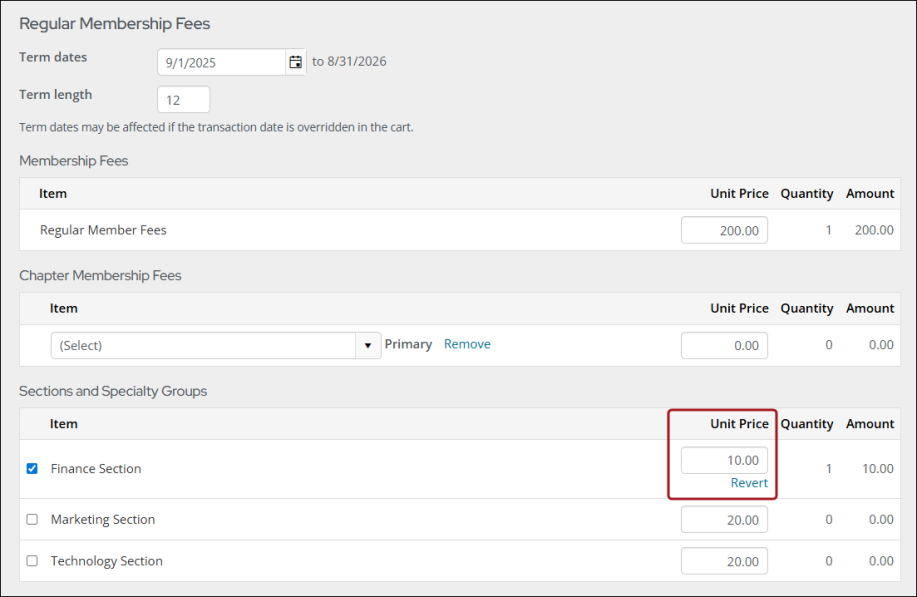
Task: Edit the chapter membership unit price field
Action: 724,345
